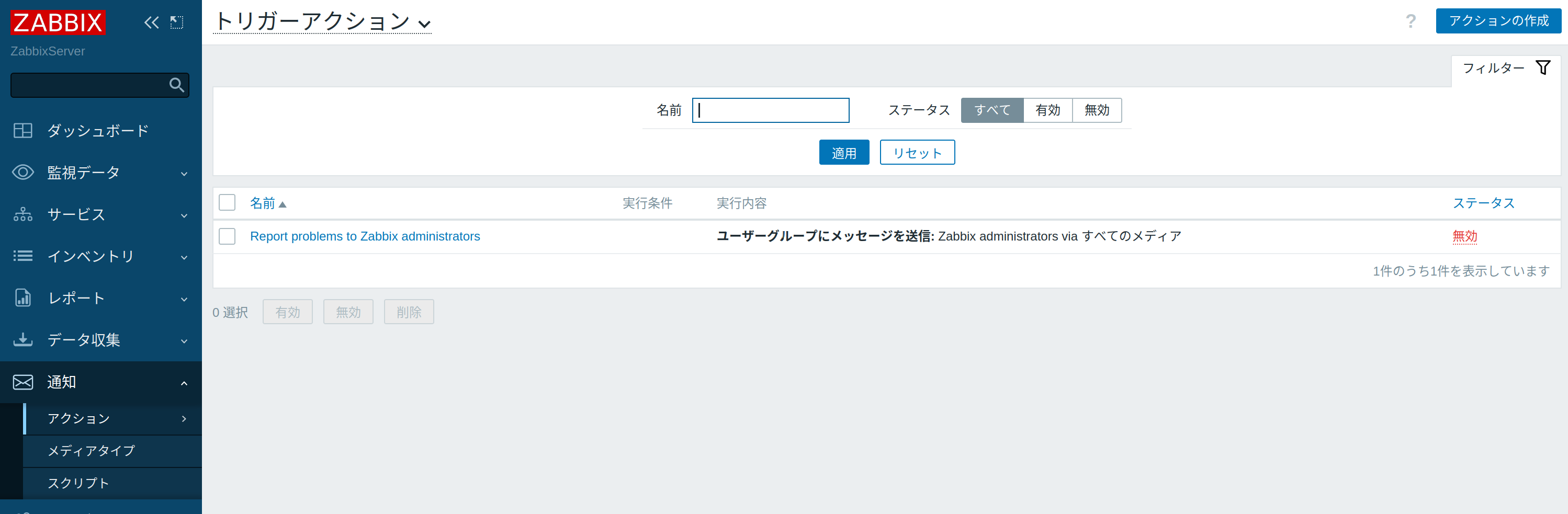Click the disabled 削除 bulk button
Image resolution: width=1568 pixels, height=514 pixels.
point(409,312)
